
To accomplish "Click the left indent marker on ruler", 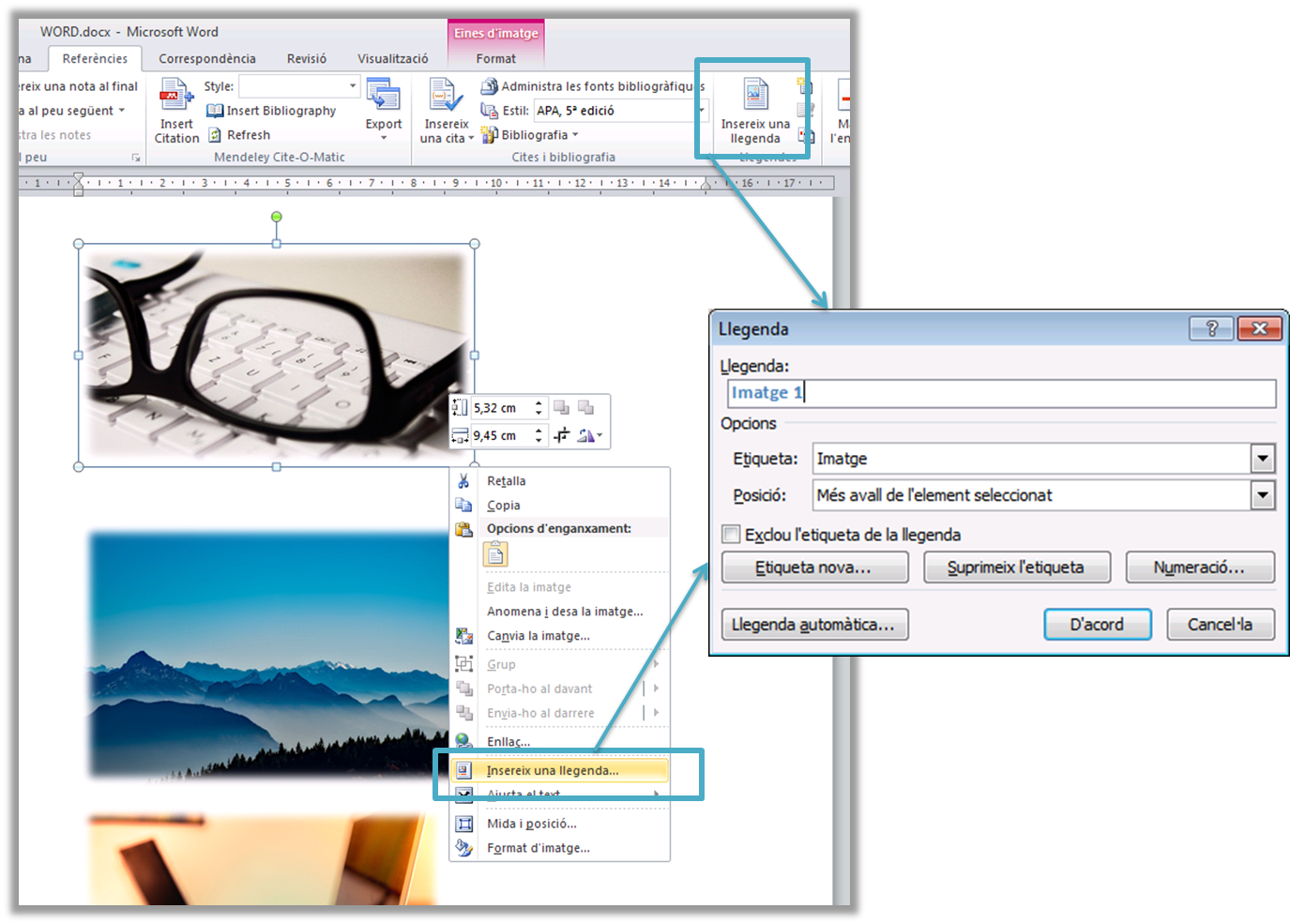I will coord(78,183).
